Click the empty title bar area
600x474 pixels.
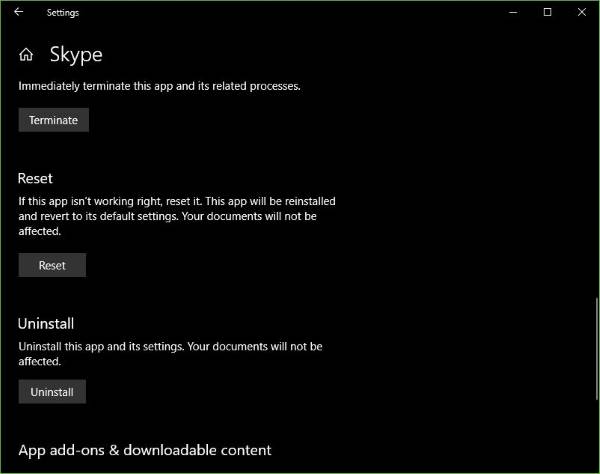pyautogui.click(x=300, y=12)
